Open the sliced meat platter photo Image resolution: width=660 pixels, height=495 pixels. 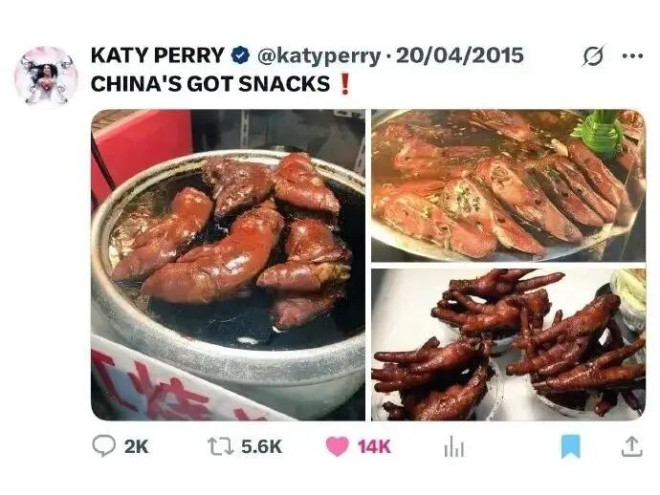coord(508,186)
